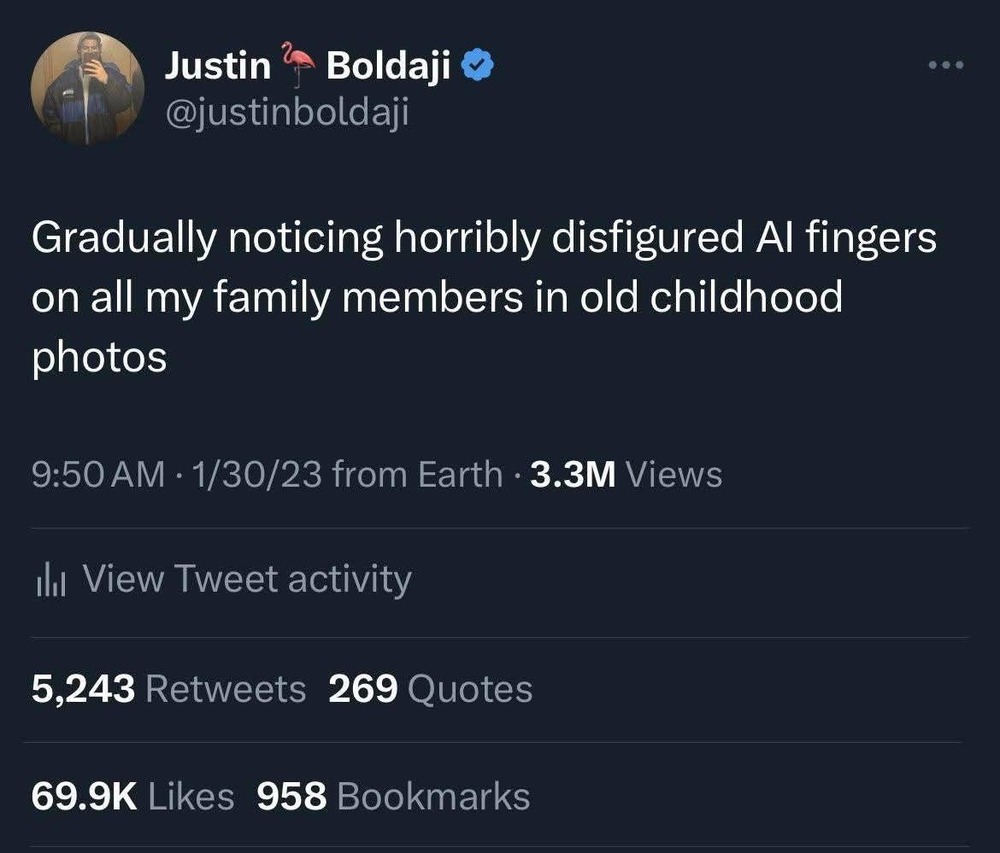Select the tweet text about AI fingers
This screenshot has height=853, width=1000.
point(485,297)
